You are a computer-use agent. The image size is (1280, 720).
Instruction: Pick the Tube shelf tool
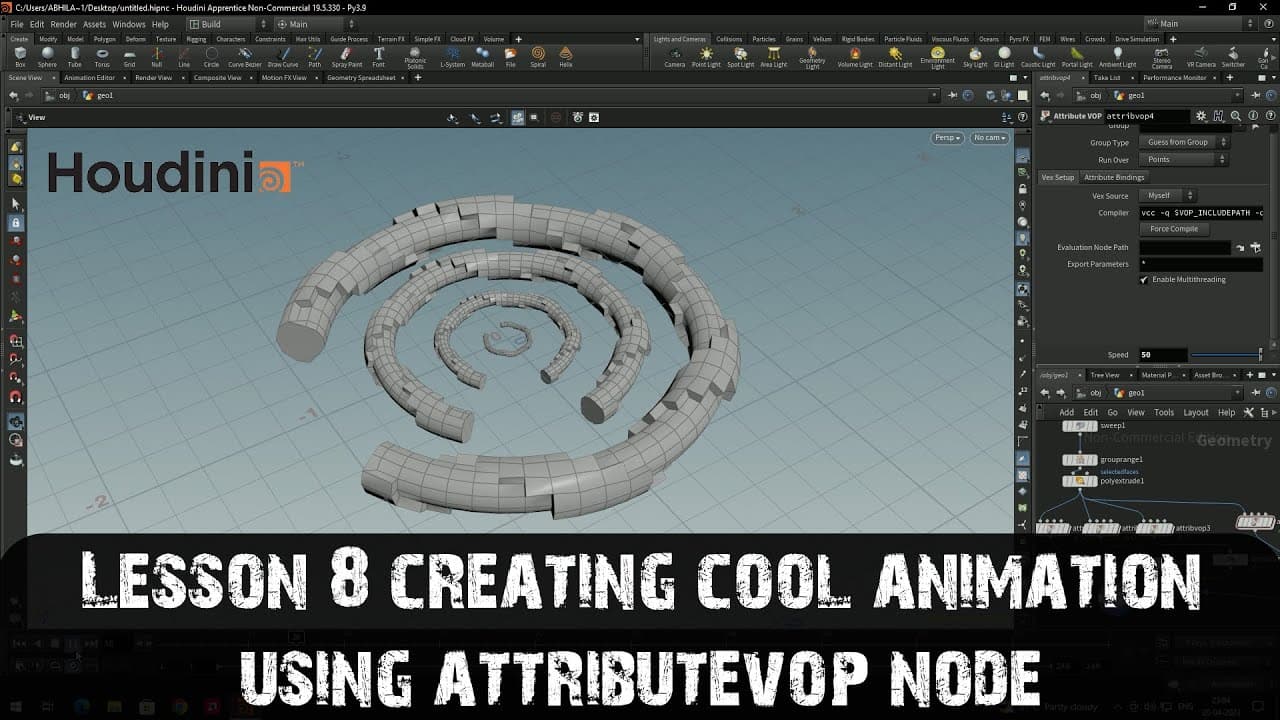(75, 56)
